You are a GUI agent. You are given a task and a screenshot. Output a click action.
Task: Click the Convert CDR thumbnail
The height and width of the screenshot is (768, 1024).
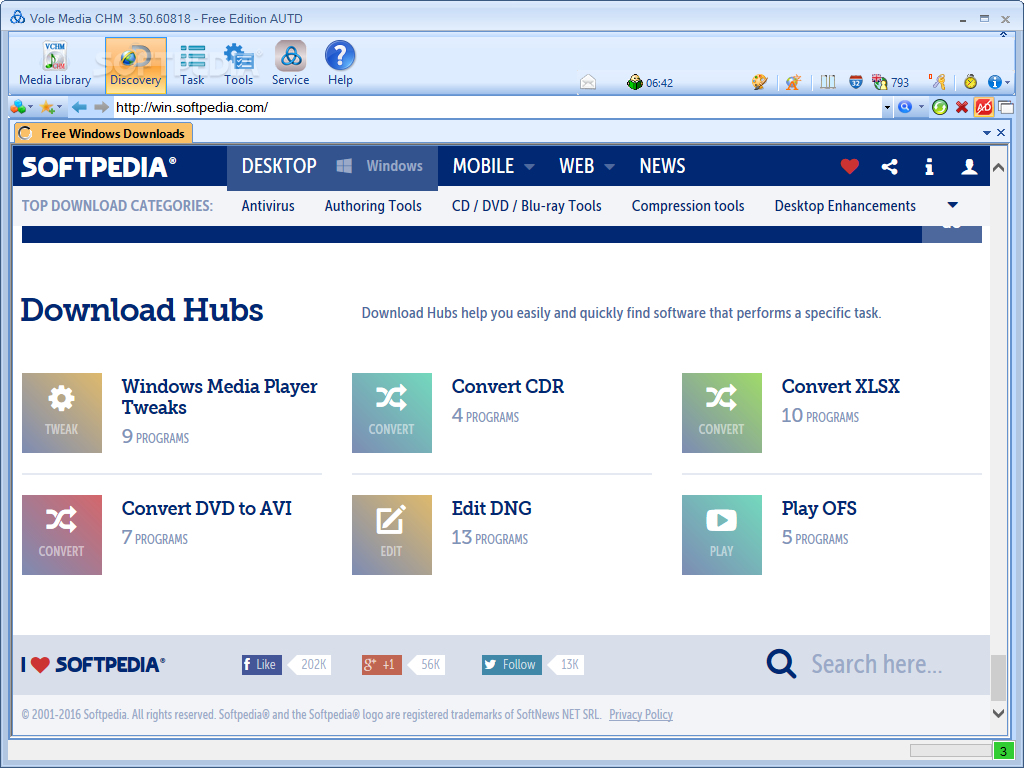click(x=392, y=413)
